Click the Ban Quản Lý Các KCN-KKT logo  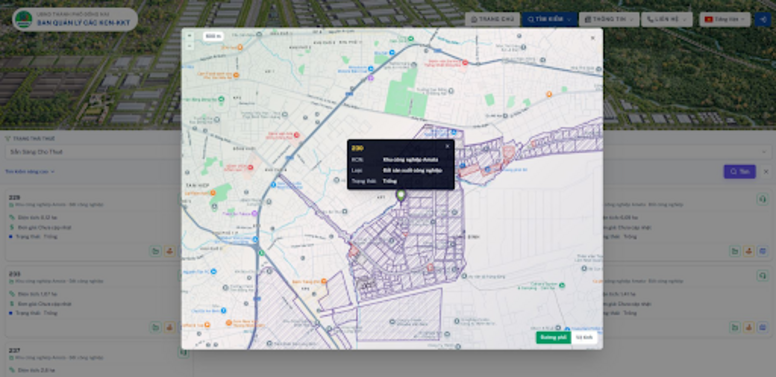tap(75, 19)
